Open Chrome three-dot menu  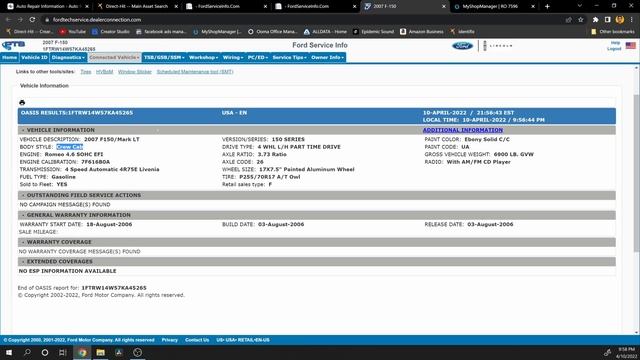(x=631, y=20)
